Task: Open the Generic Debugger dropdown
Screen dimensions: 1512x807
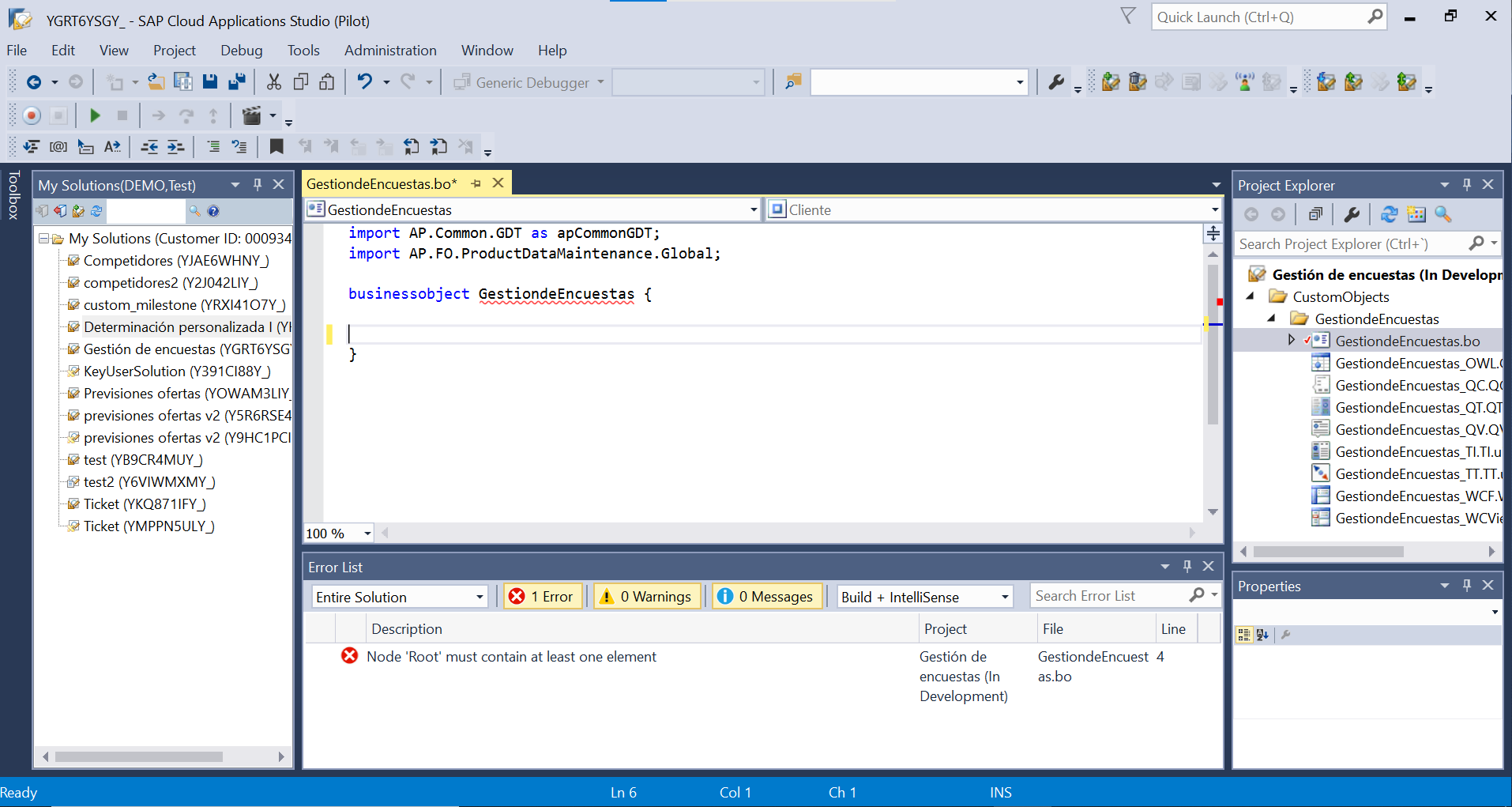Action: click(x=529, y=82)
